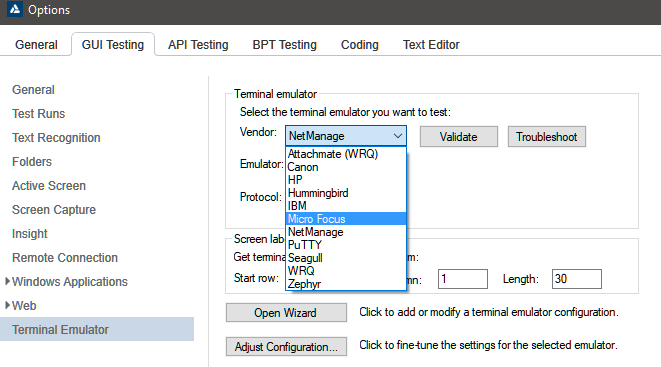Choose PuTTY from vendor list
The width and height of the screenshot is (661, 367).
346,245
